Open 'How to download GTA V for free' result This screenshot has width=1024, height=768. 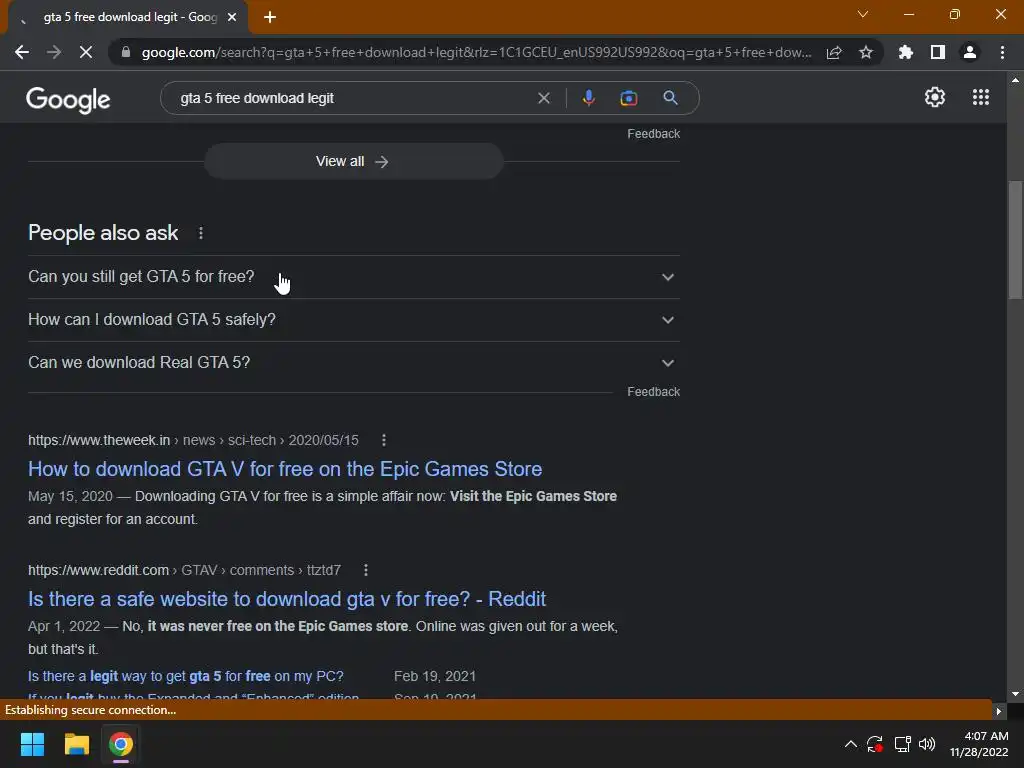point(285,469)
